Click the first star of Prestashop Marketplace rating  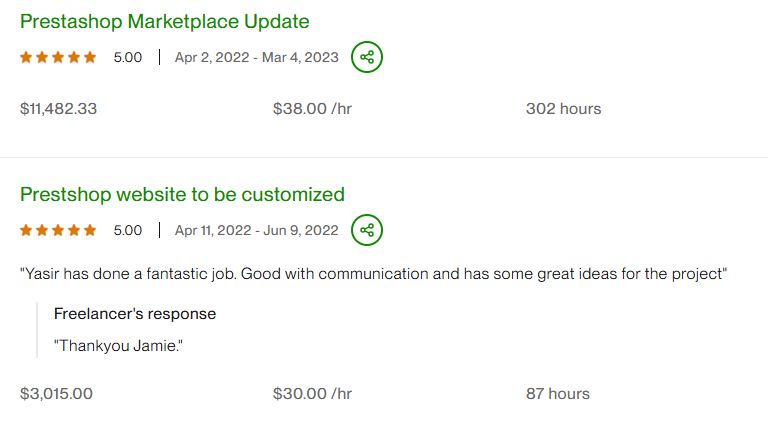[x=26, y=58]
